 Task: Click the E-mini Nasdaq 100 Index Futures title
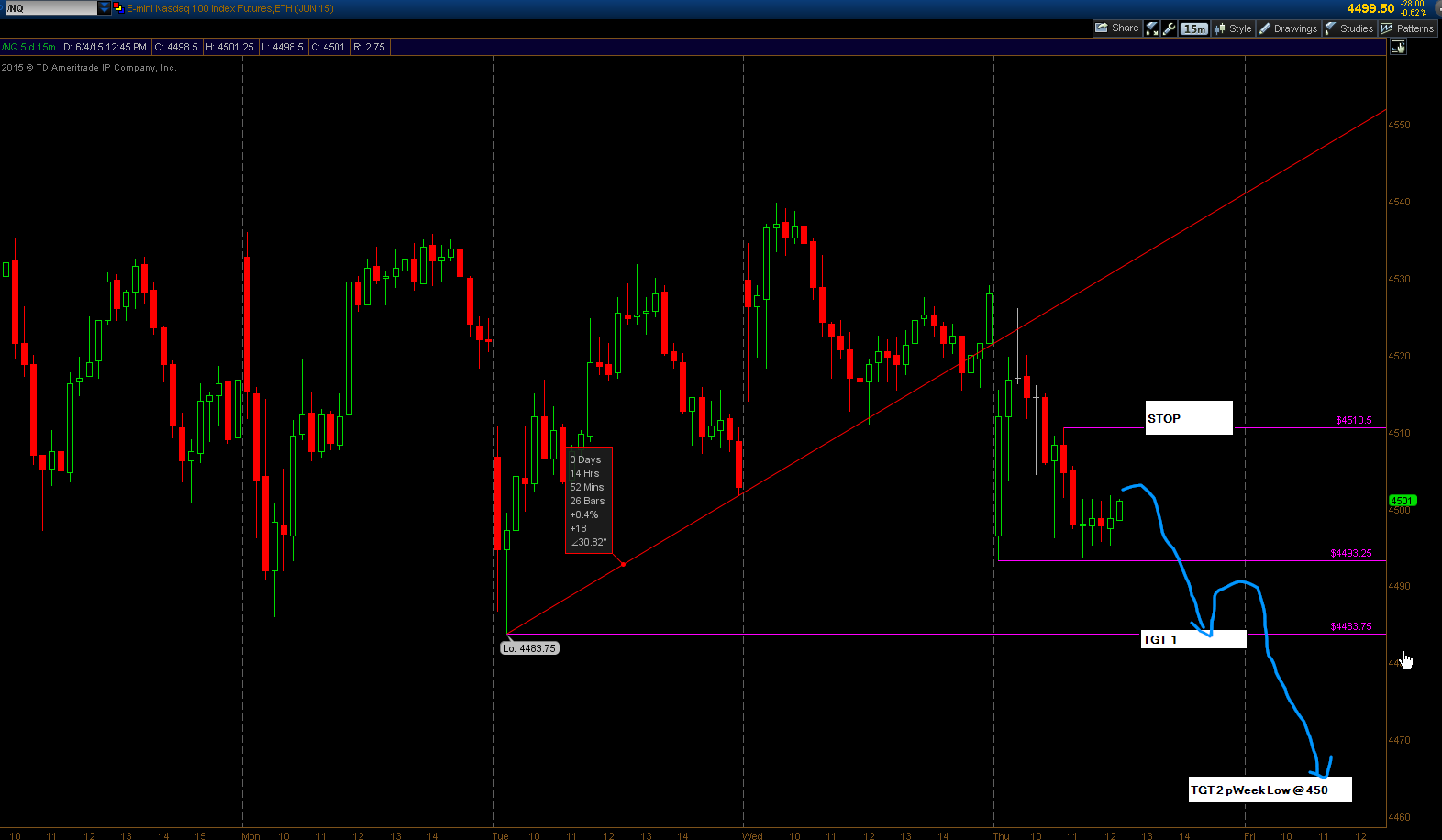230,8
